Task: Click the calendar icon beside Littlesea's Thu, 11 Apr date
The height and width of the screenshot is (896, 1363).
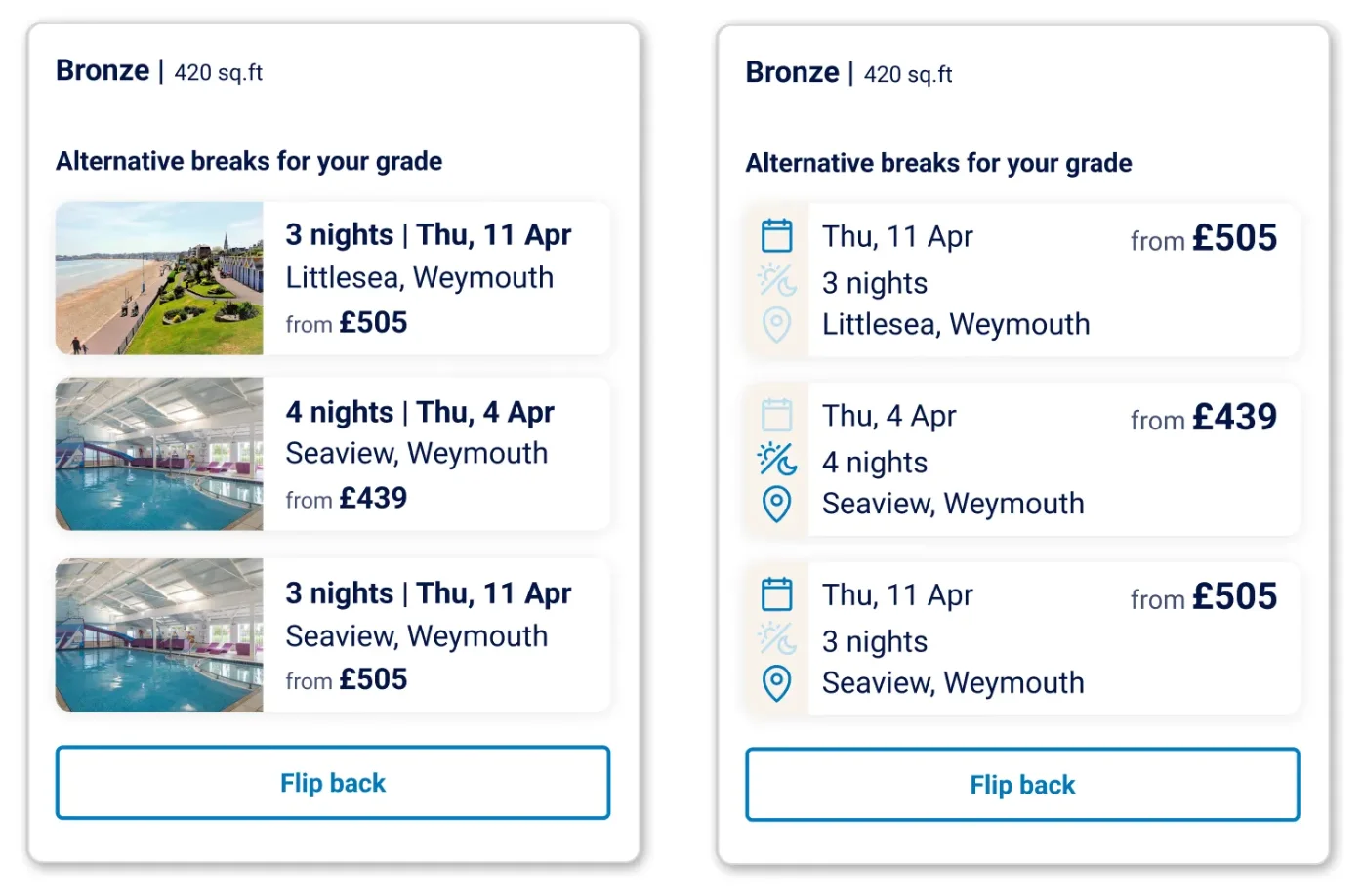Action: (x=776, y=236)
